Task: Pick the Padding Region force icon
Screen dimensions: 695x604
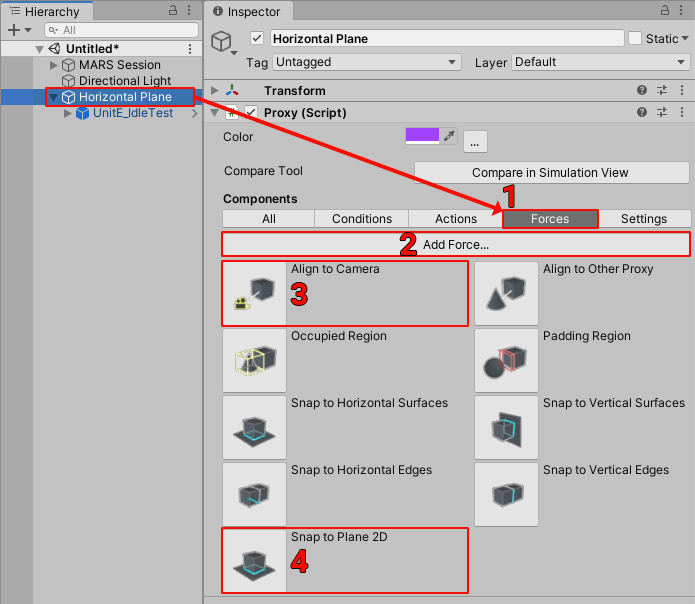Action: click(x=506, y=360)
